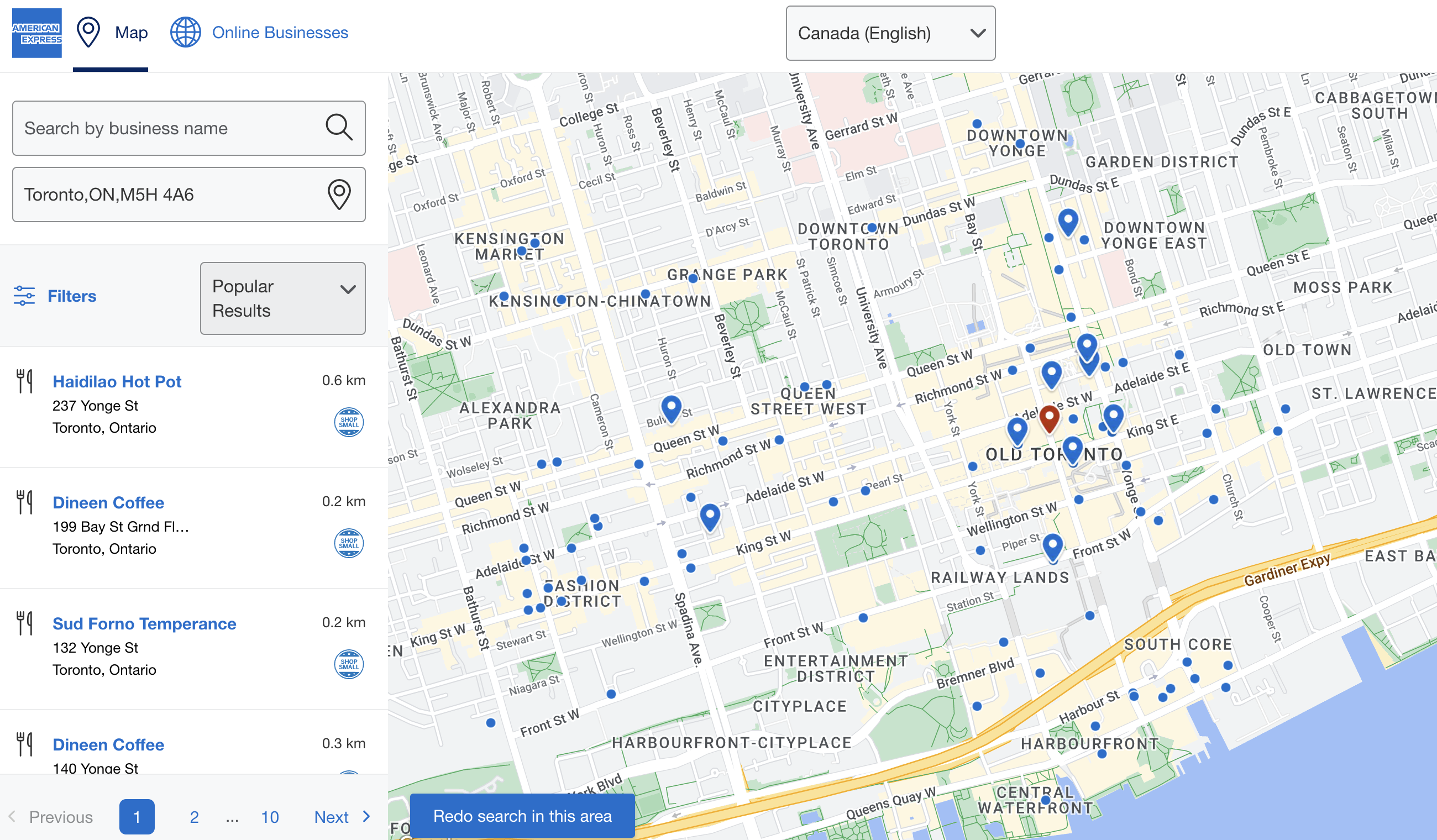The width and height of the screenshot is (1437, 840).
Task: Click the Shop Small badge for Haidilao Hot Pot
Action: click(348, 422)
